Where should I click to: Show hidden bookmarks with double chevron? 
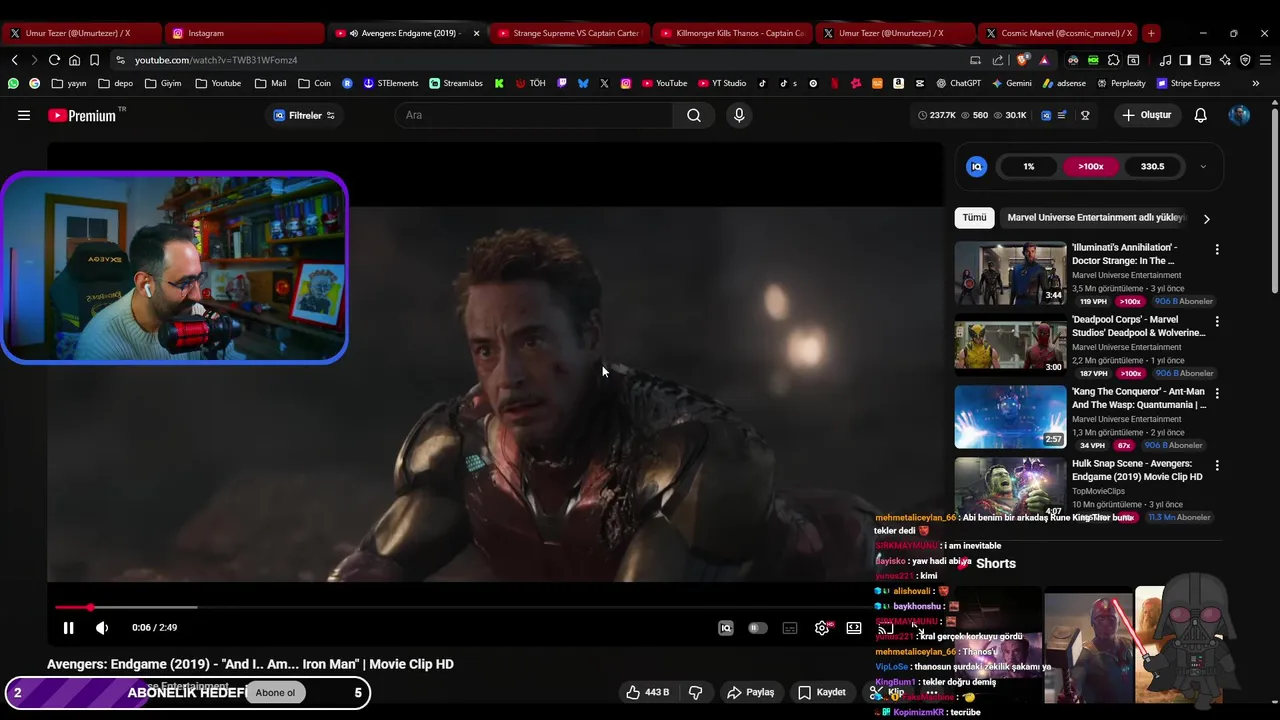pos(1258,83)
